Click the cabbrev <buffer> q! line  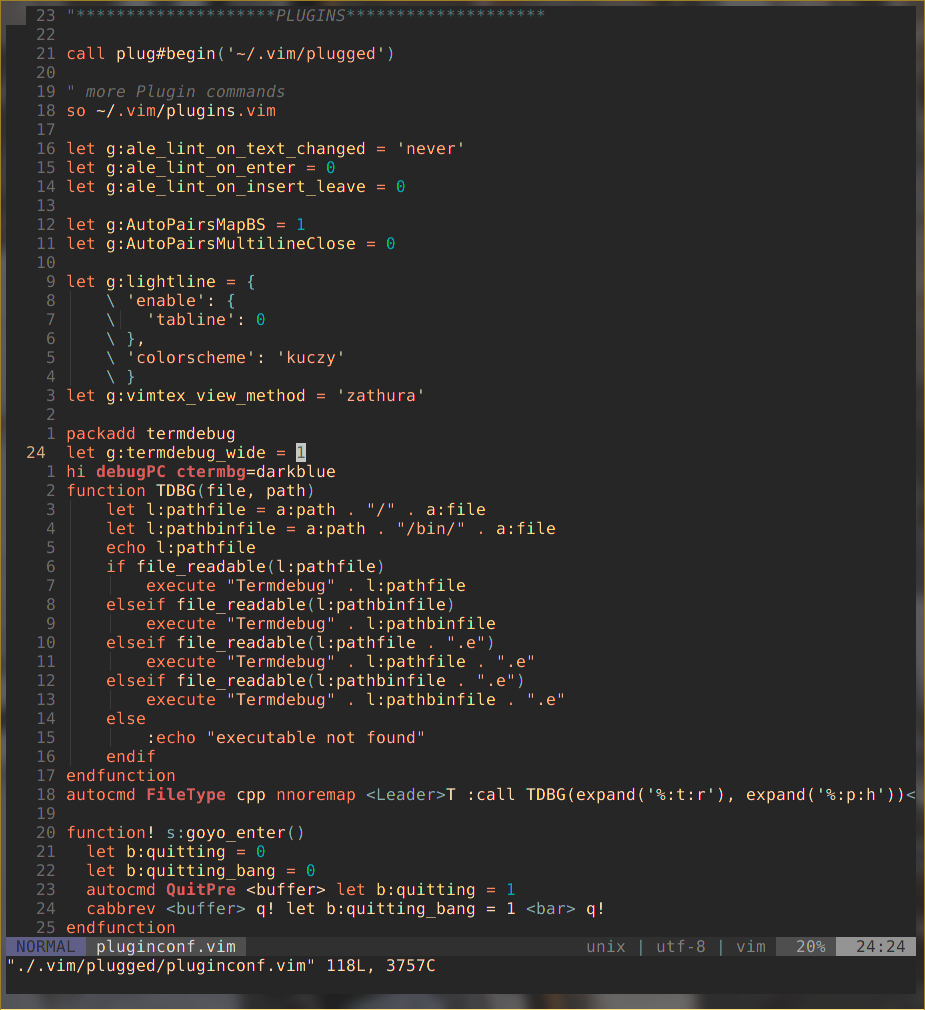tap(345, 909)
